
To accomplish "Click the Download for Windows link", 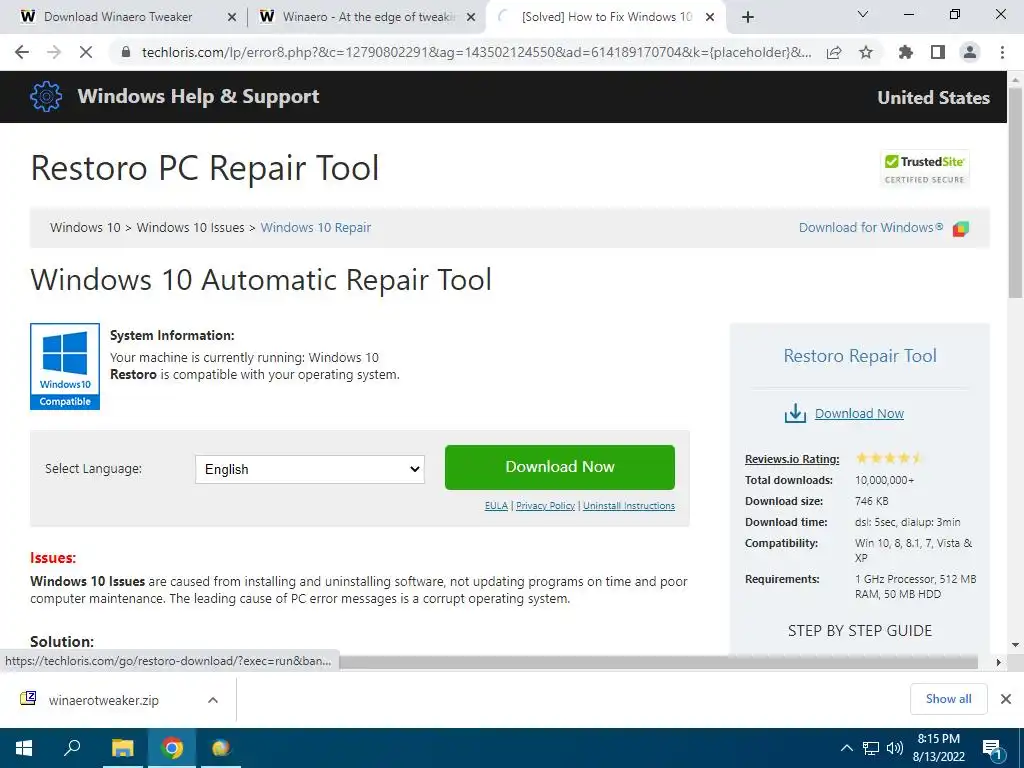I will tap(871, 227).
